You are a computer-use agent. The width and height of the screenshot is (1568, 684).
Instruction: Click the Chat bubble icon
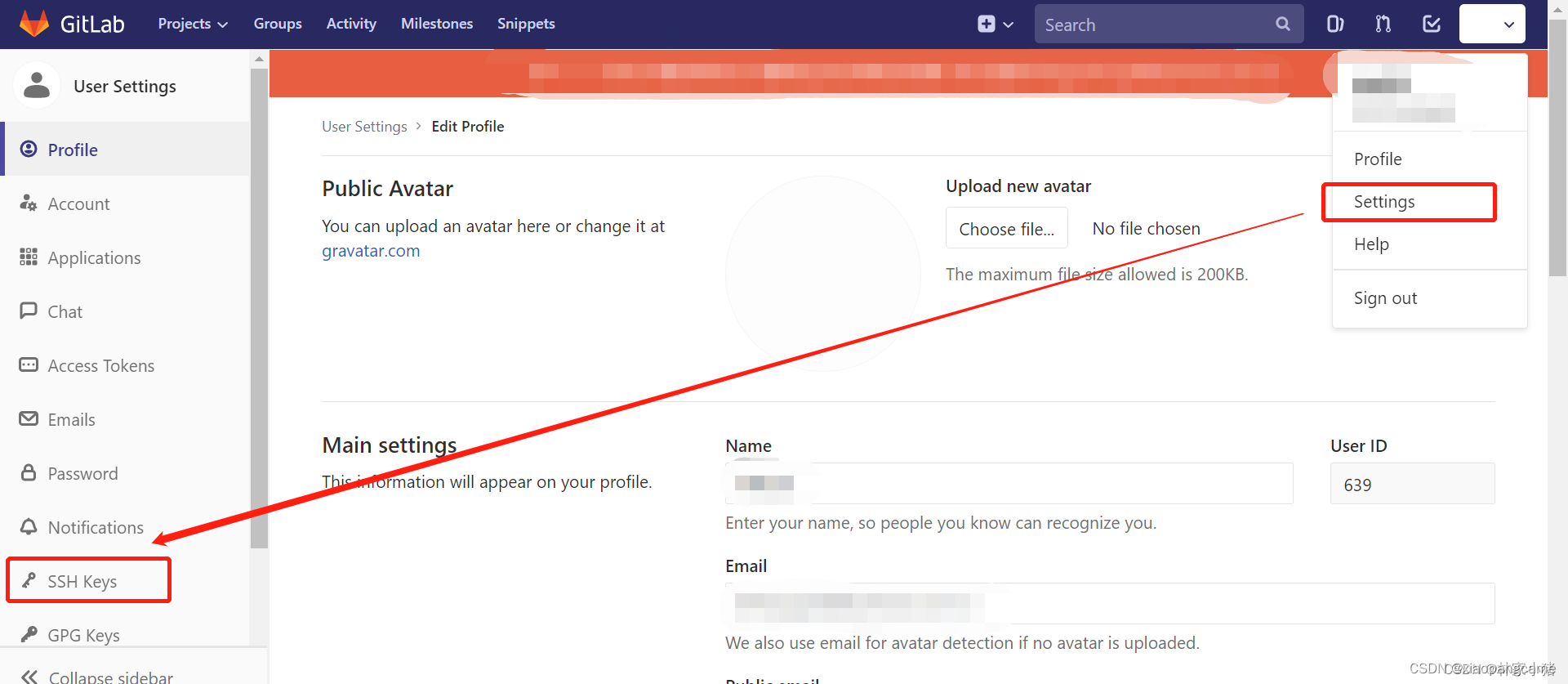point(29,311)
